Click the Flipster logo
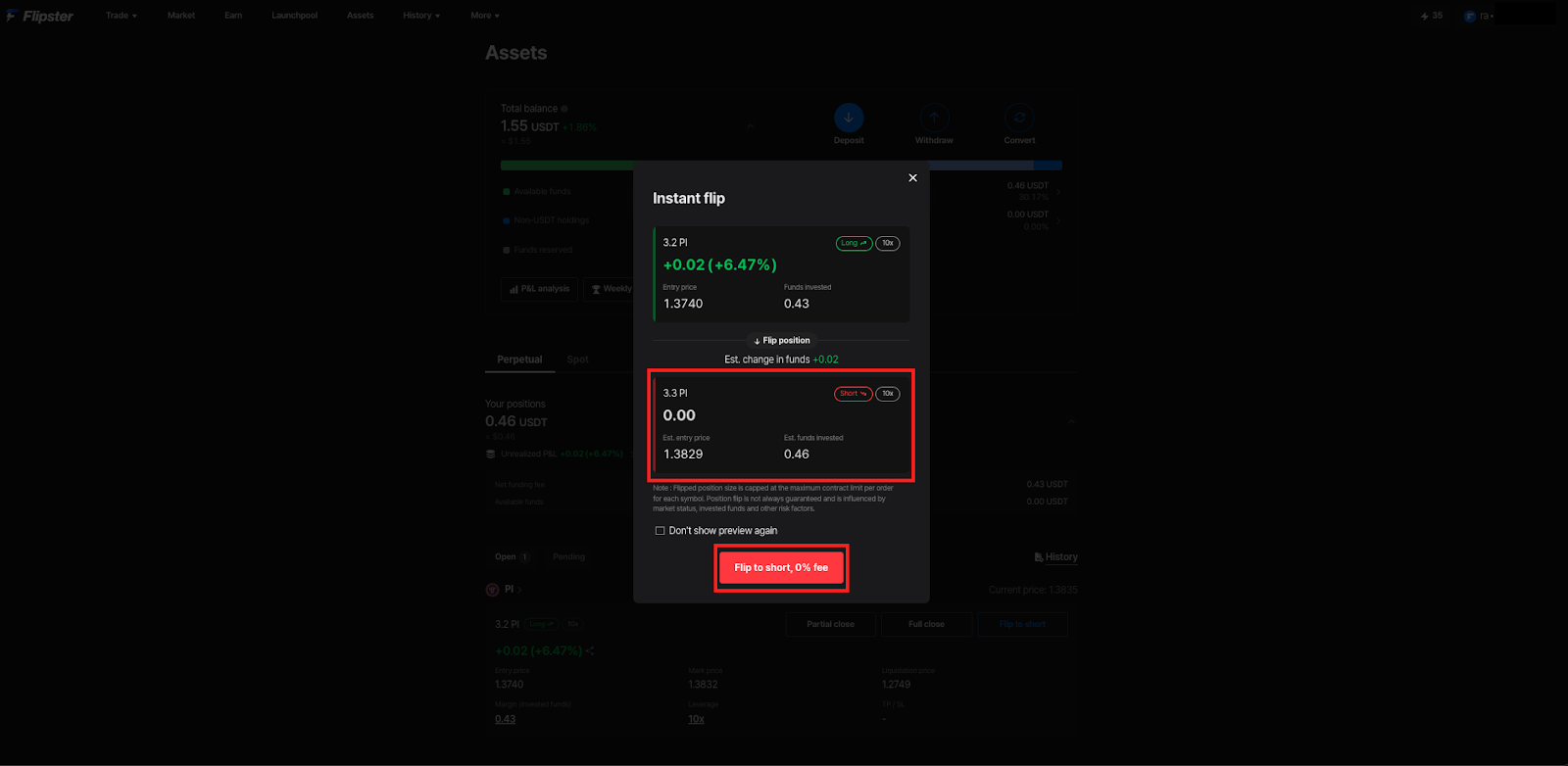The height and width of the screenshot is (766, 1568). 40,16
